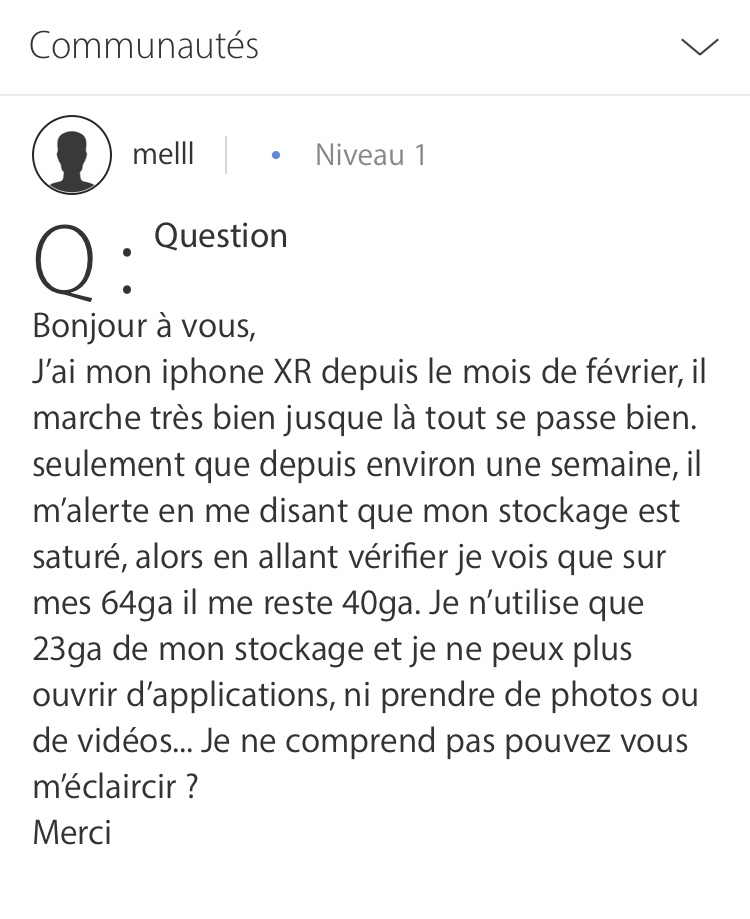
Task: Click the Question heading label
Action: [x=221, y=236]
